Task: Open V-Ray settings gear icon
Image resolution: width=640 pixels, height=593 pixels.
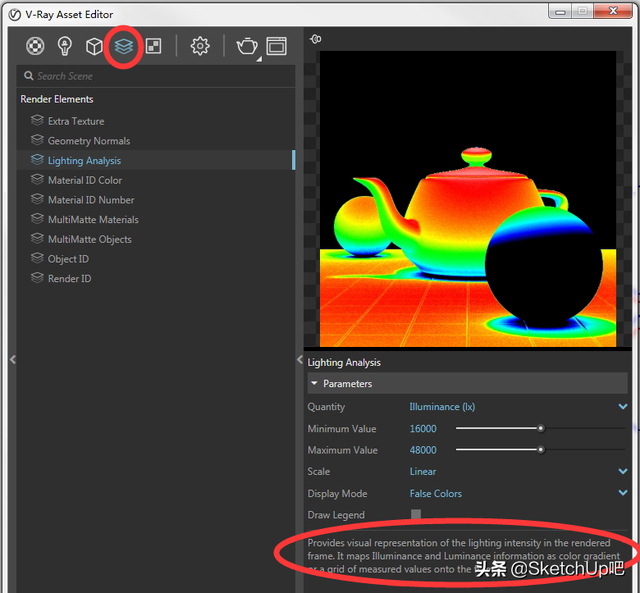Action: pyautogui.click(x=200, y=46)
